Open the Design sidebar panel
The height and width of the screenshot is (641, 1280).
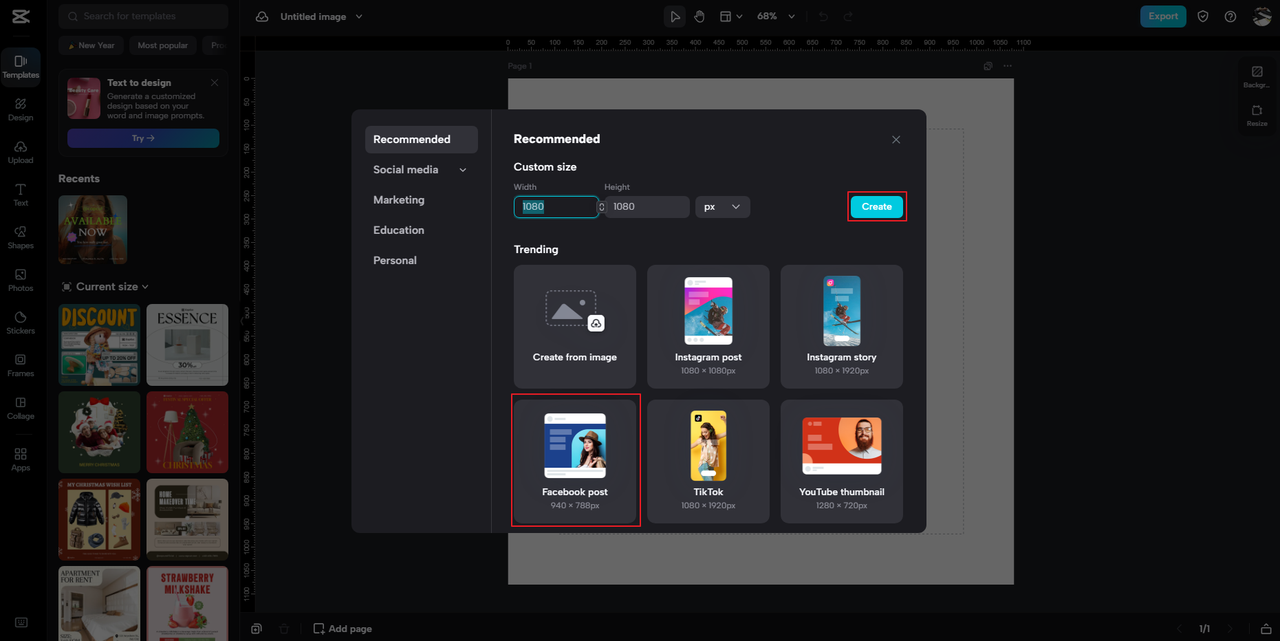tap(21, 110)
